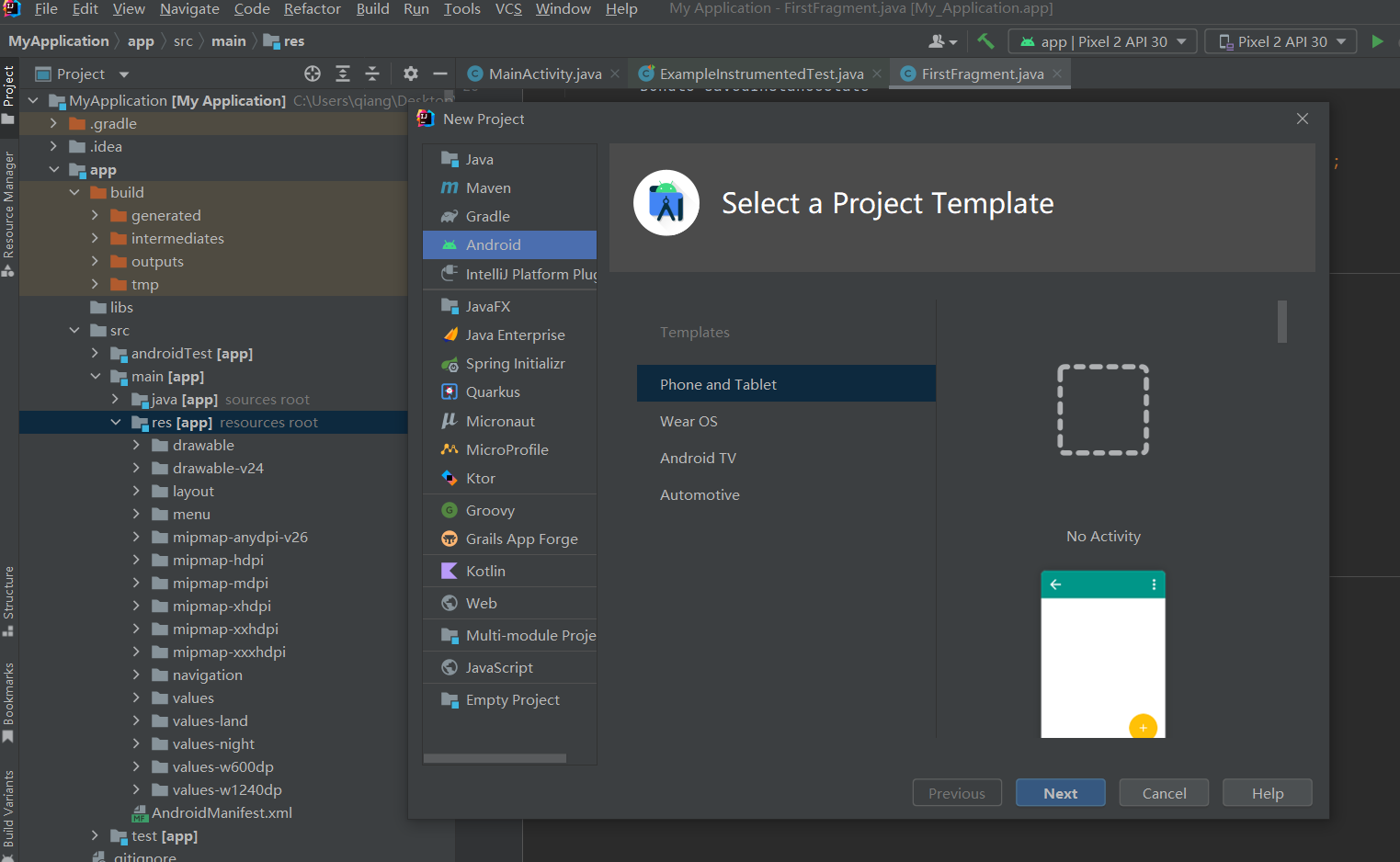Image resolution: width=1400 pixels, height=862 pixels.
Task: Click the locate/select opened file target icon
Action: point(313,74)
